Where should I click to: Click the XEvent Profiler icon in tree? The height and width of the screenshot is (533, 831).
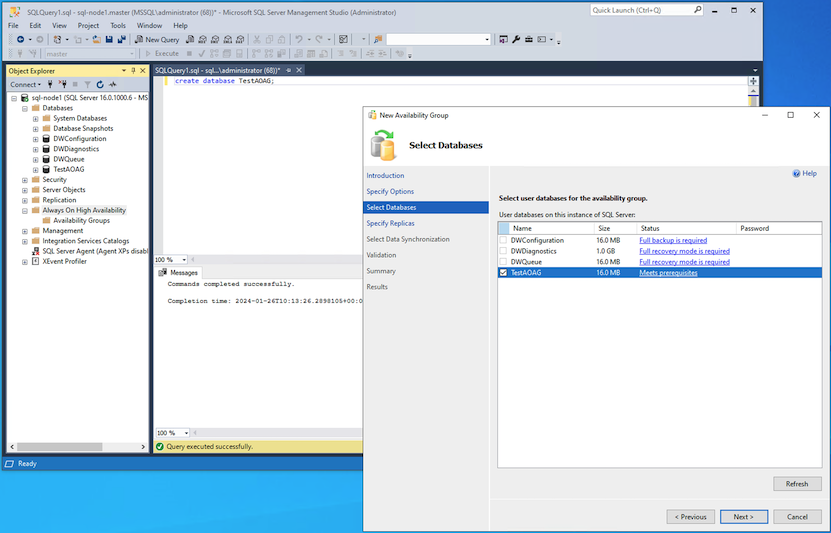36,261
